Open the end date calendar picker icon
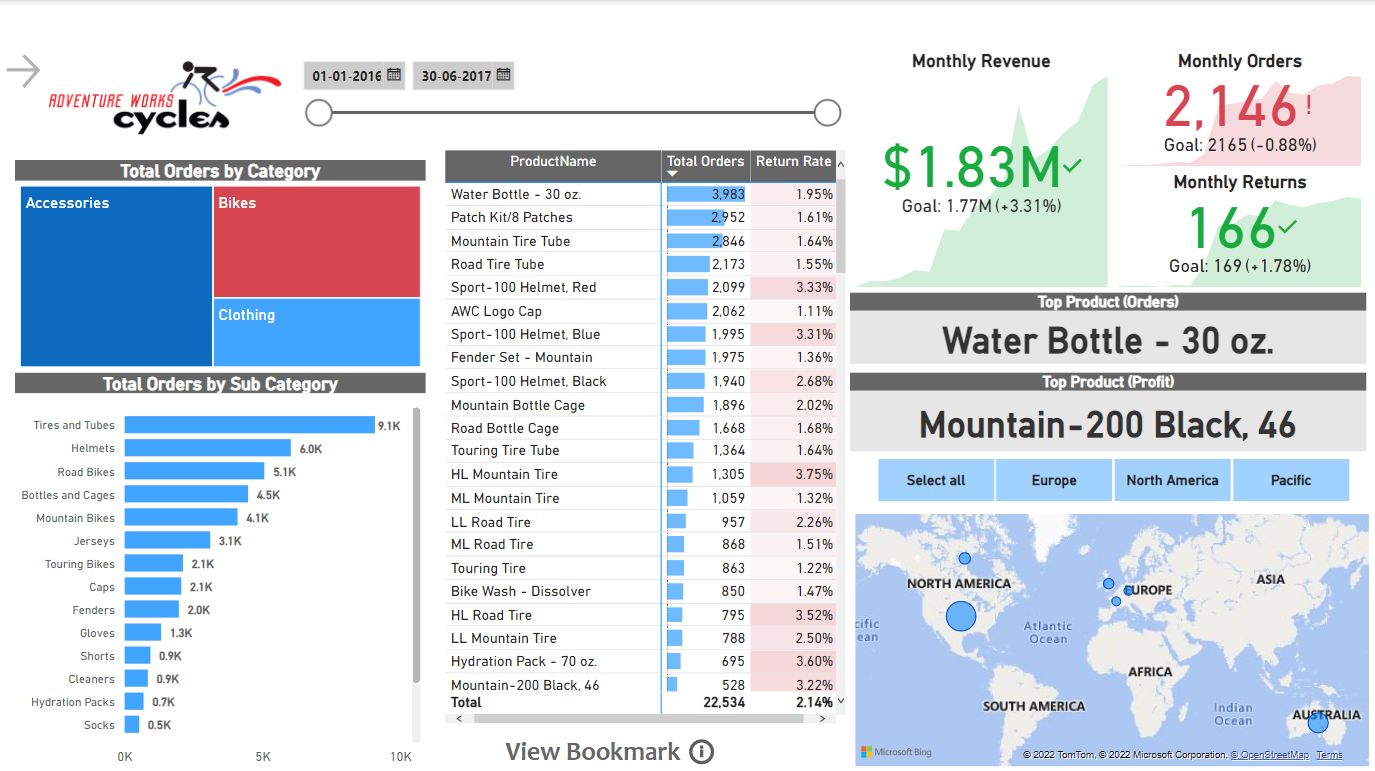This screenshot has width=1375, height=771. tap(503, 75)
